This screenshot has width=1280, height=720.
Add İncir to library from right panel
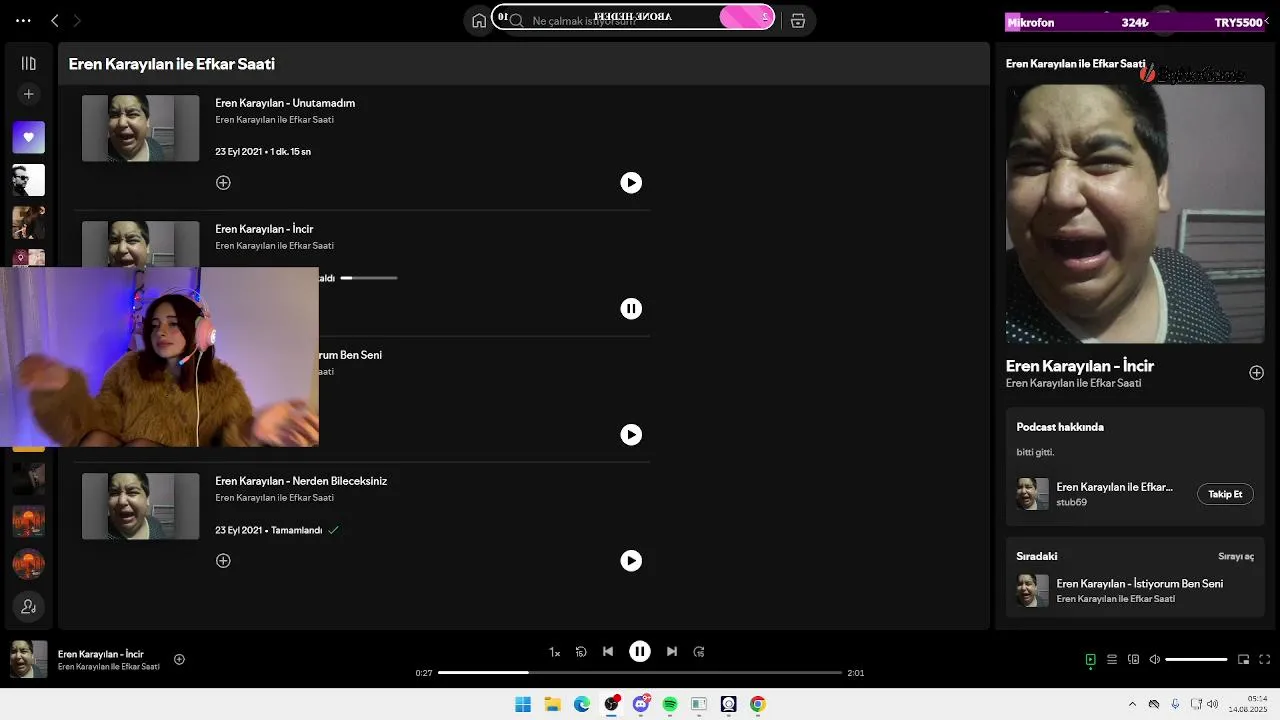tap(1256, 372)
